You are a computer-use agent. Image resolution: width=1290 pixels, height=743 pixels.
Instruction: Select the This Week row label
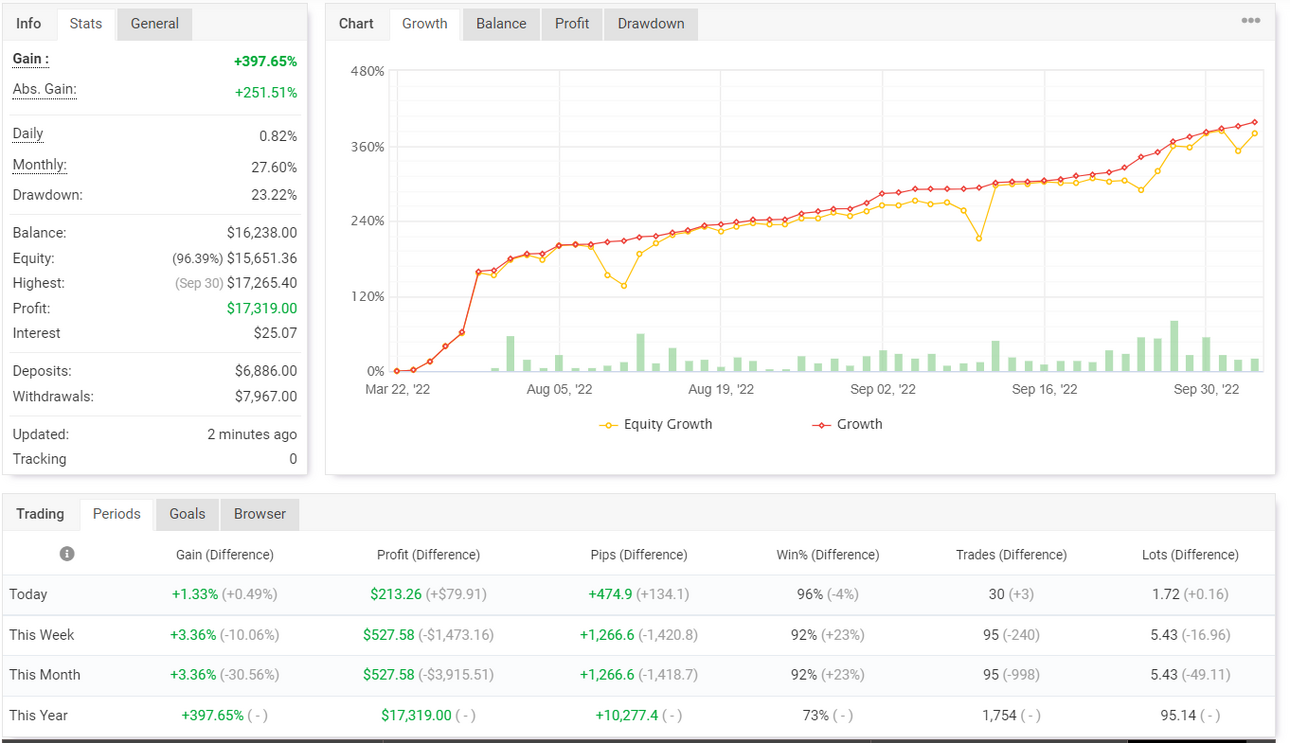tap(42, 635)
